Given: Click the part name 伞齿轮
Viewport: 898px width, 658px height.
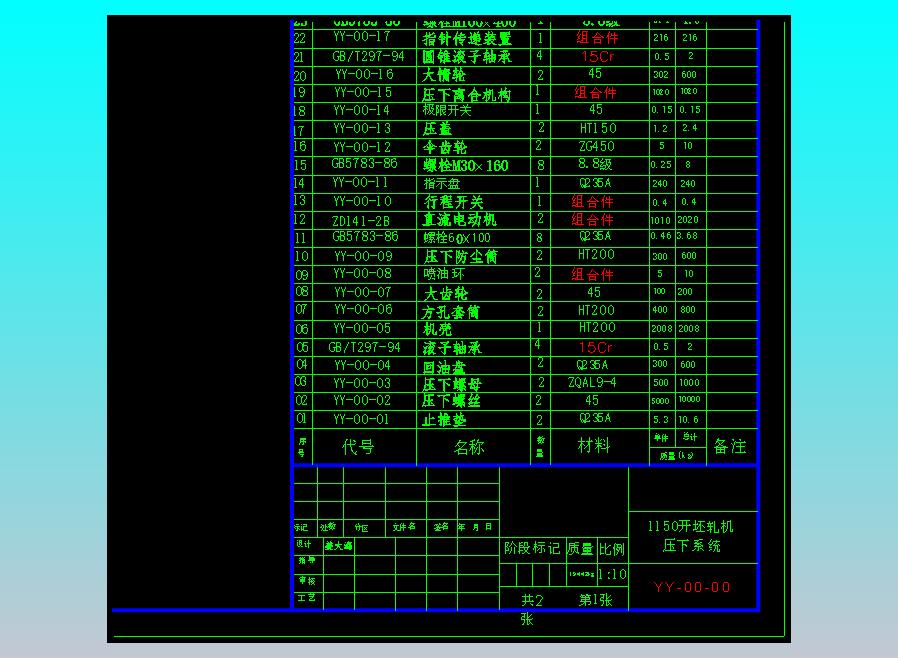Looking at the screenshot, I should [445, 148].
